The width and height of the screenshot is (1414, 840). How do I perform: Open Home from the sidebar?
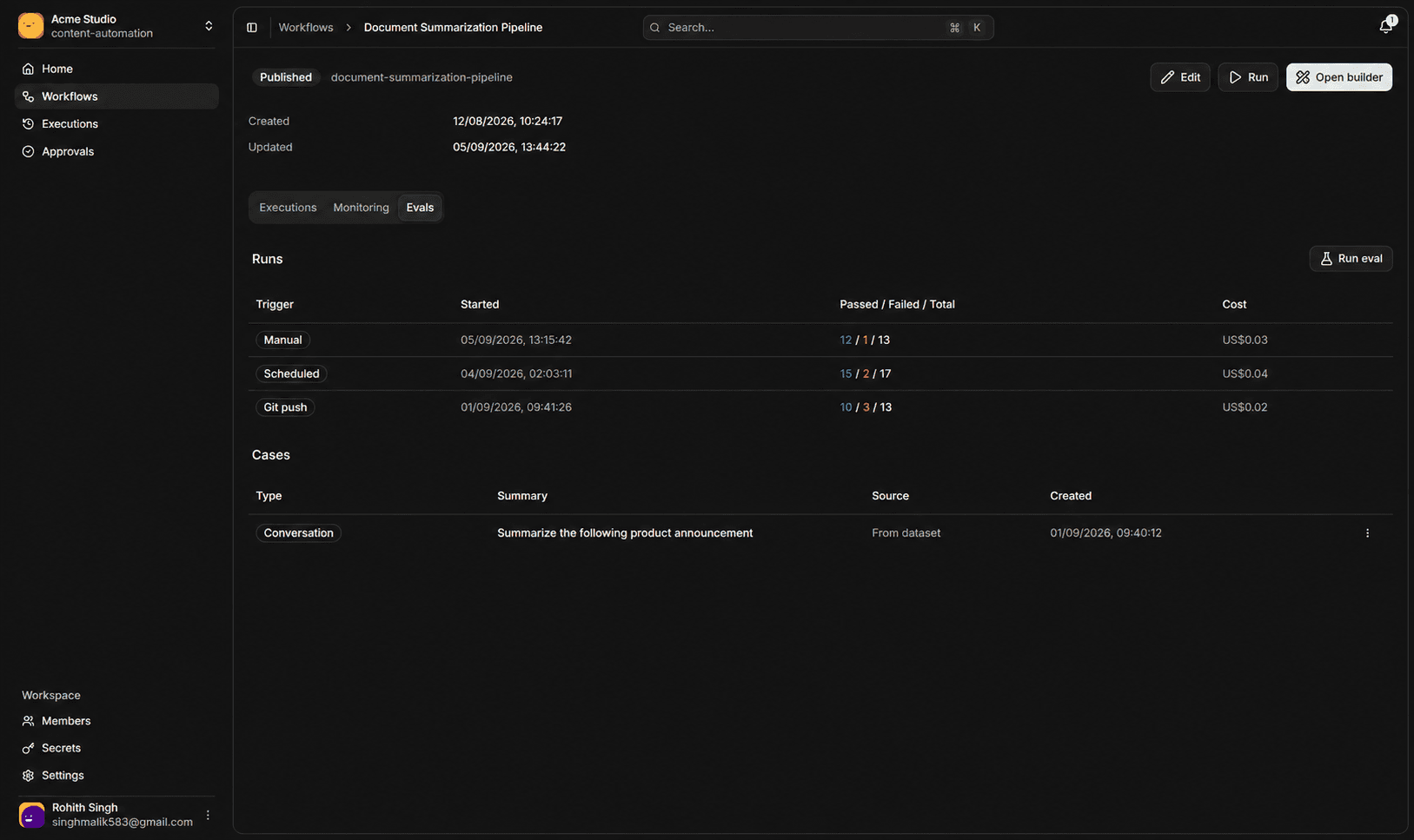pyautogui.click(x=116, y=69)
